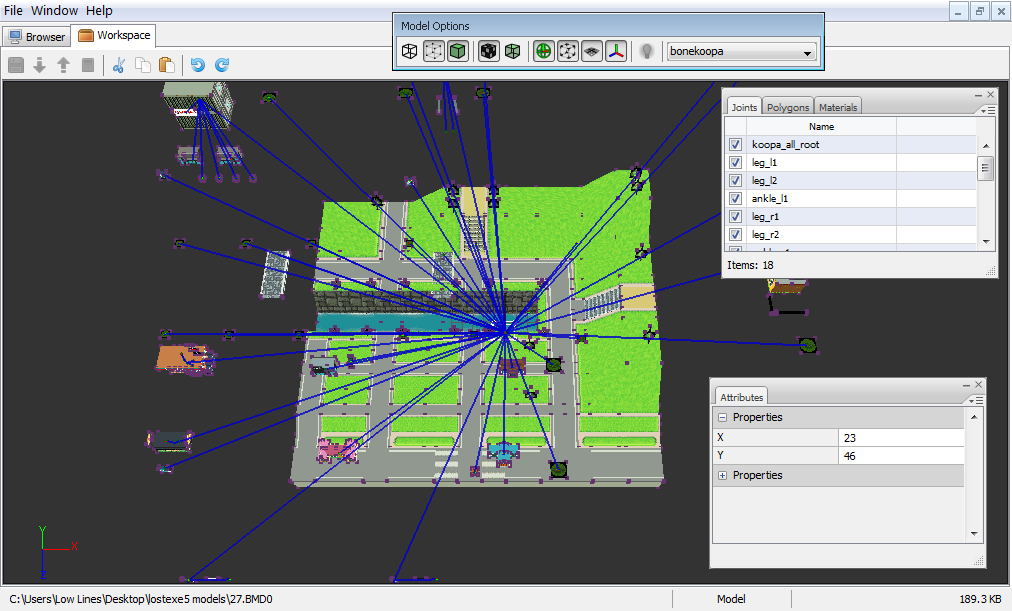This screenshot has width=1012, height=611.
Task: Undo with the blue counterclockwise arrow
Action: tap(197, 65)
